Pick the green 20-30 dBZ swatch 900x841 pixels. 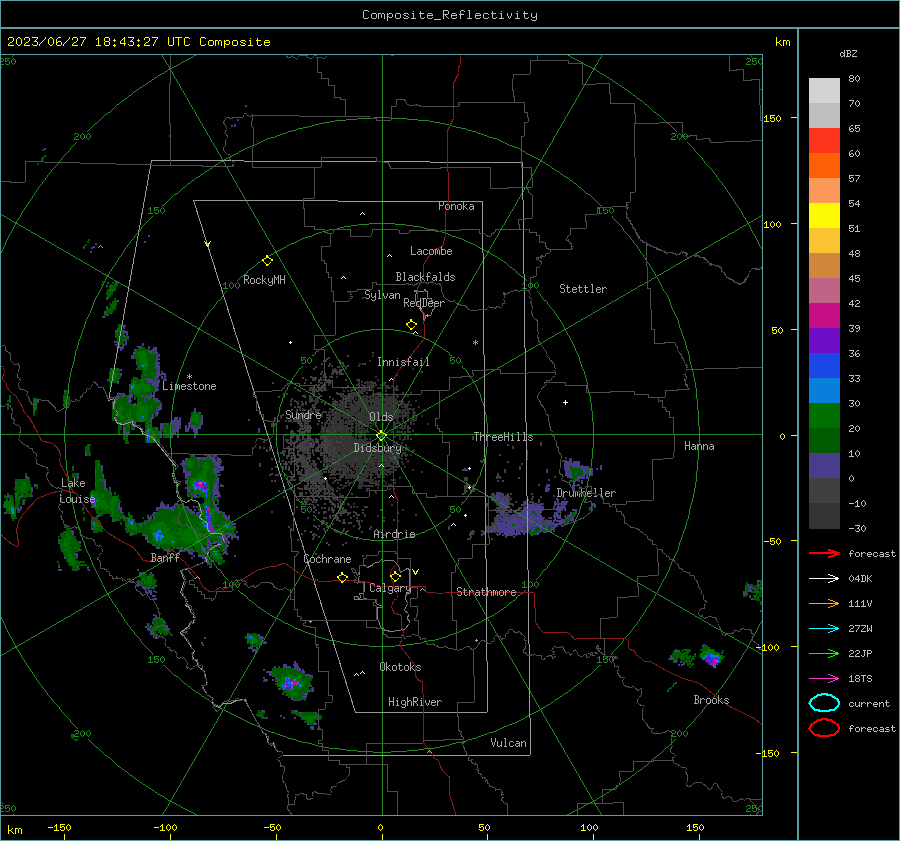tap(824, 415)
